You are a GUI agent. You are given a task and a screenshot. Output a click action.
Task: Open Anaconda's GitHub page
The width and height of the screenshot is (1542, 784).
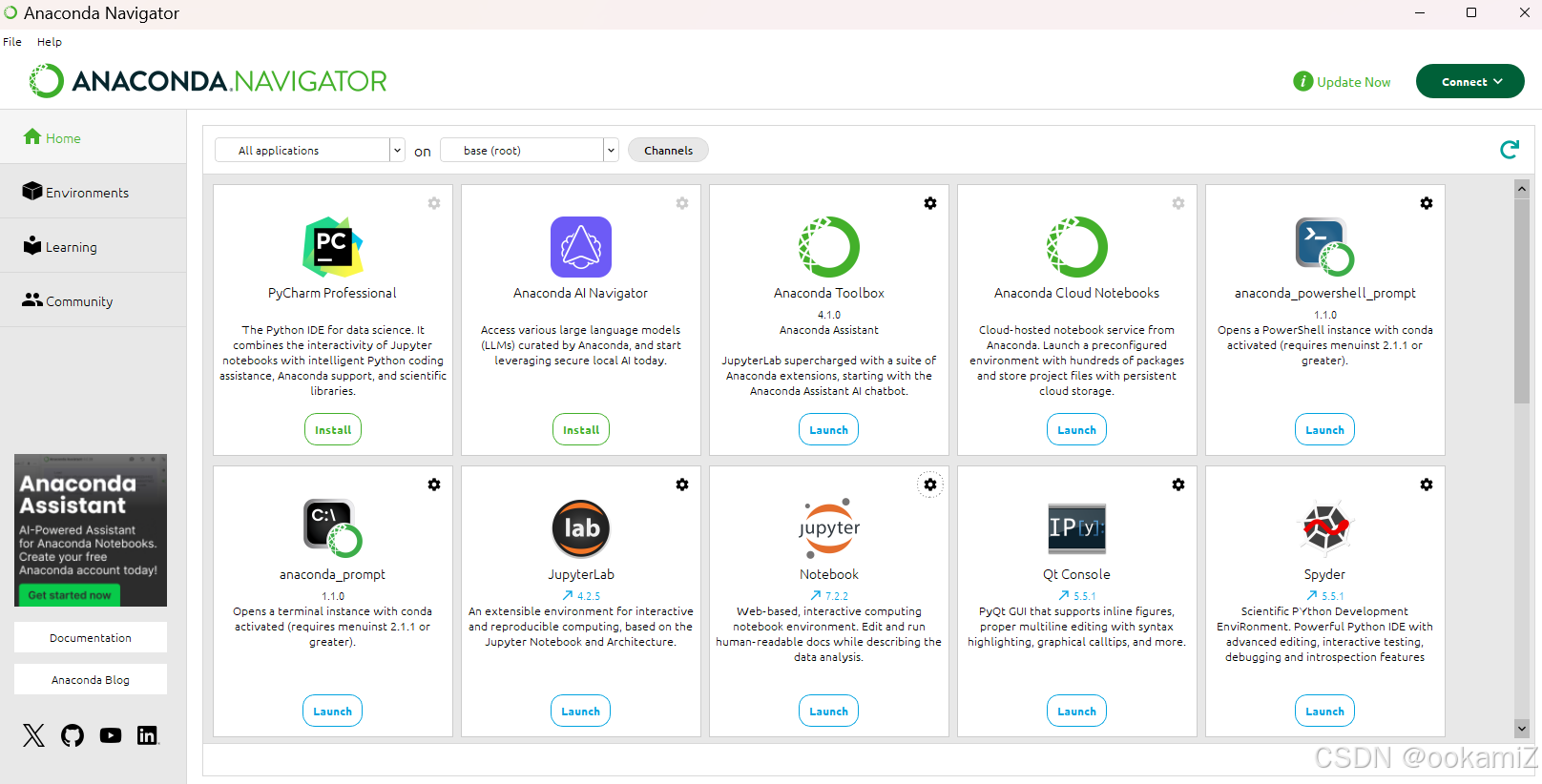(73, 735)
